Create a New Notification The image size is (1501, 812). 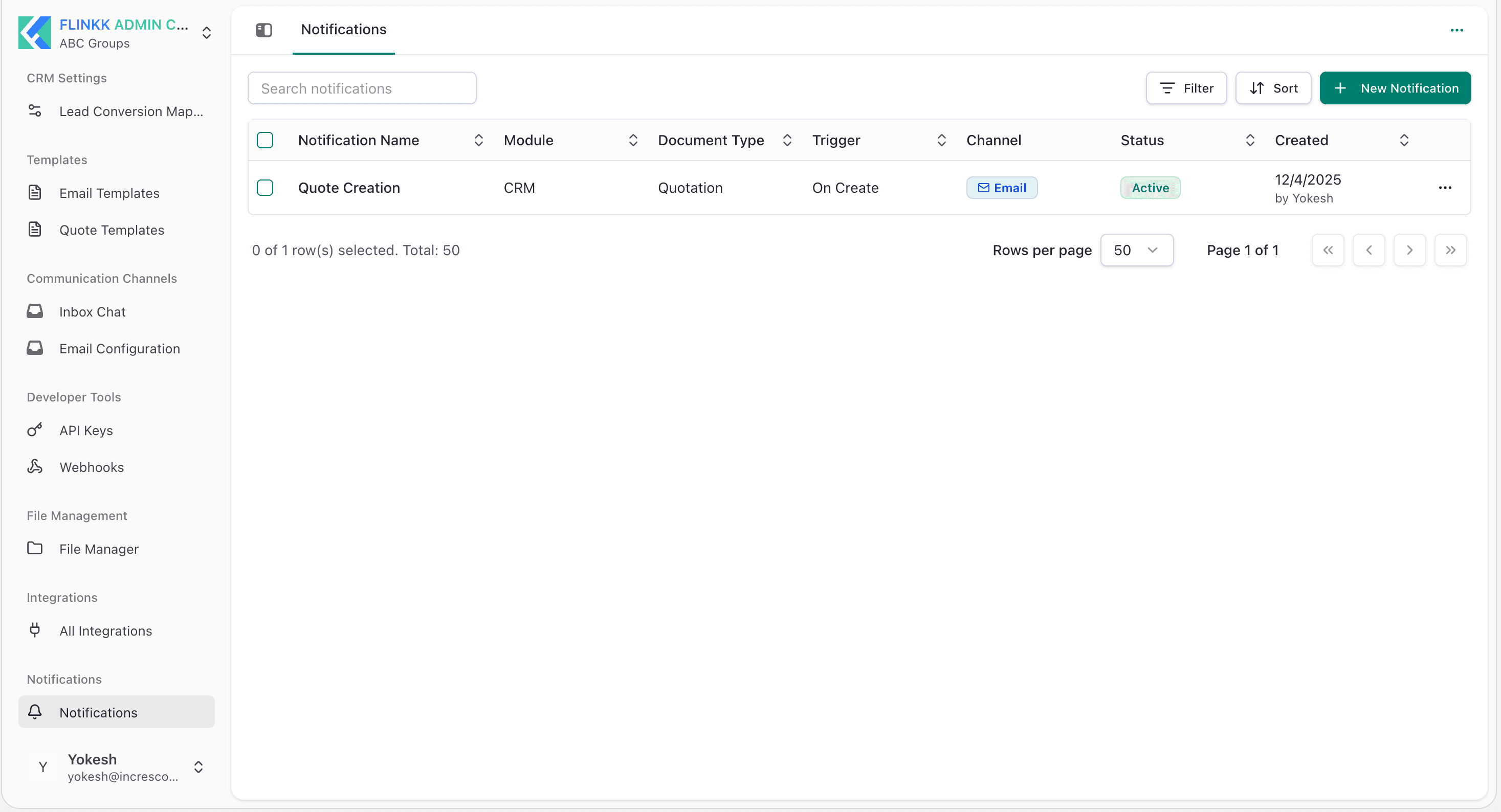pyautogui.click(x=1395, y=88)
